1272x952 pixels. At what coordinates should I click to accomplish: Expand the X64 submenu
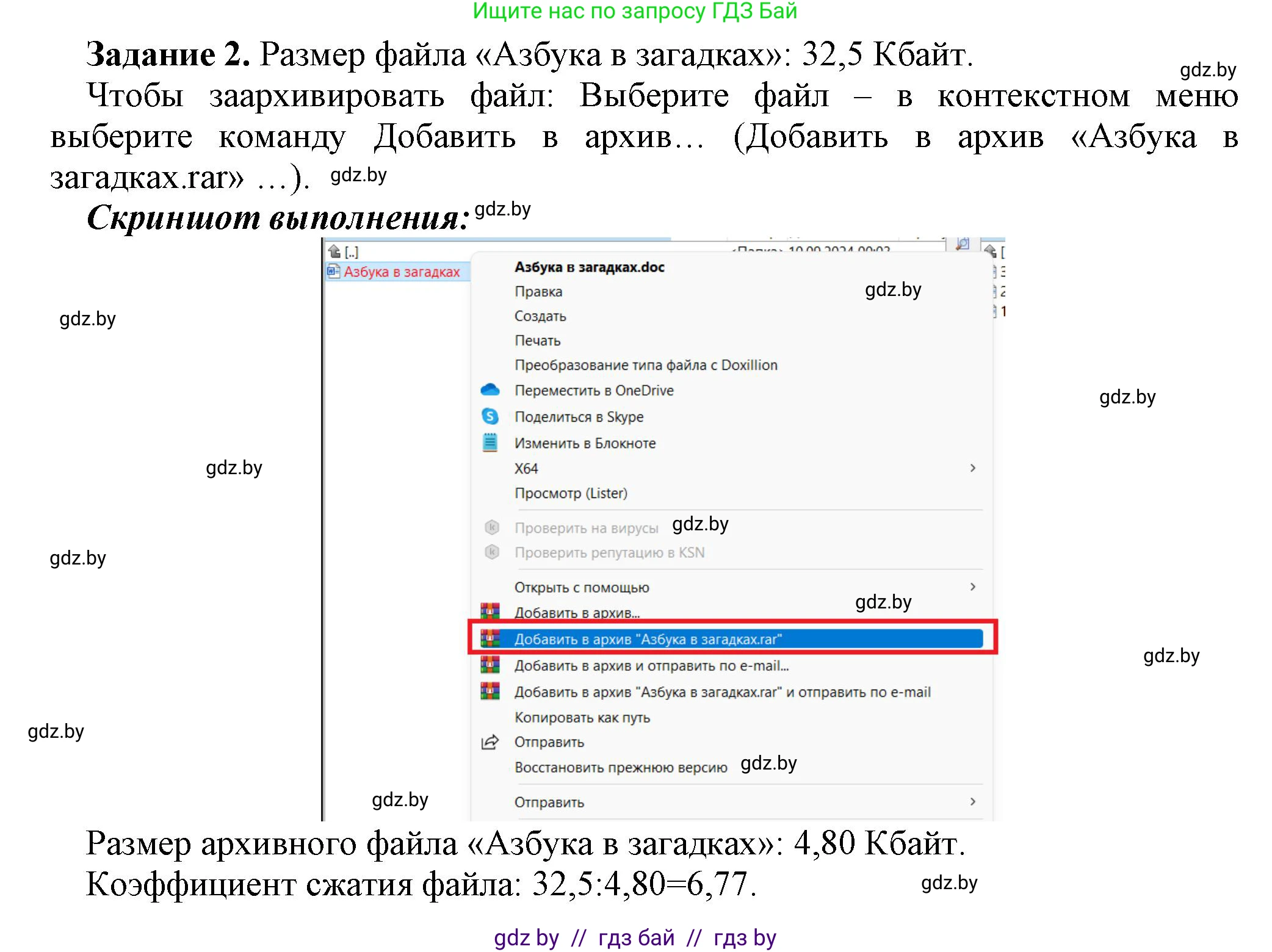[972, 468]
